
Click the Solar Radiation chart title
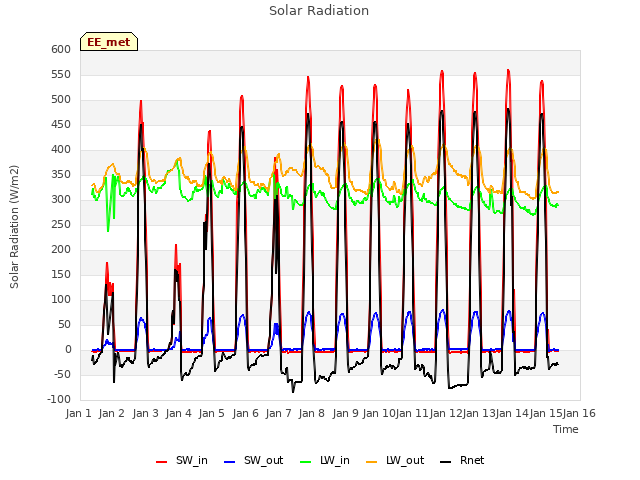pos(319,11)
